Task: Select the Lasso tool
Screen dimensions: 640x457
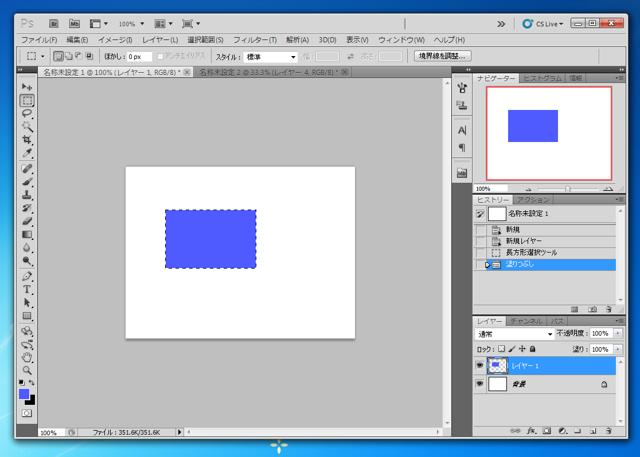Action: (27, 114)
